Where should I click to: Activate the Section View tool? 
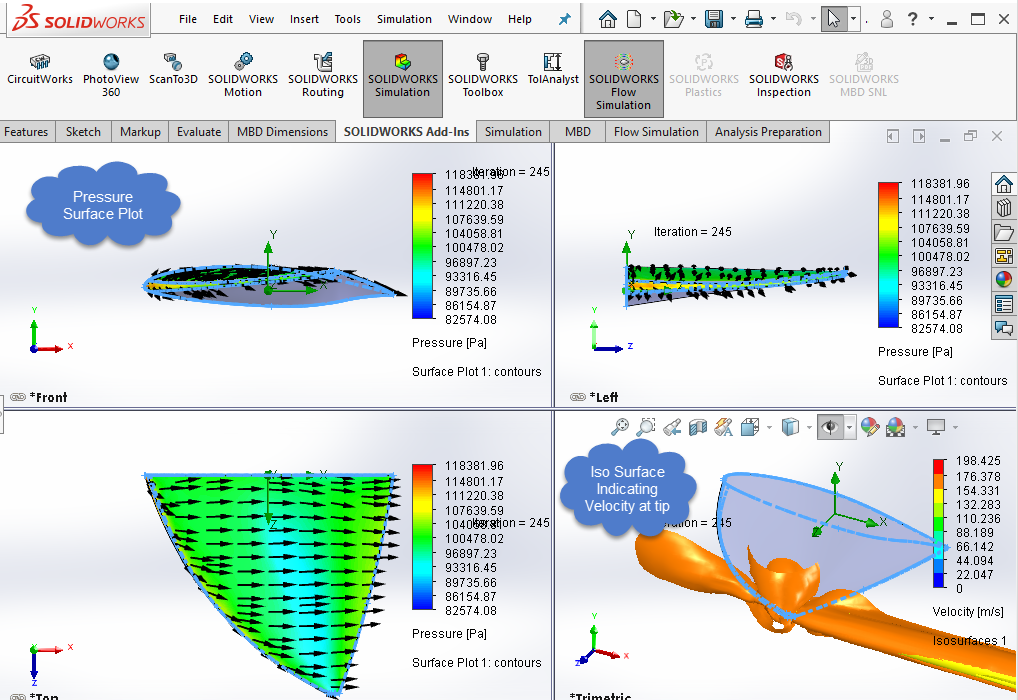pos(697,426)
